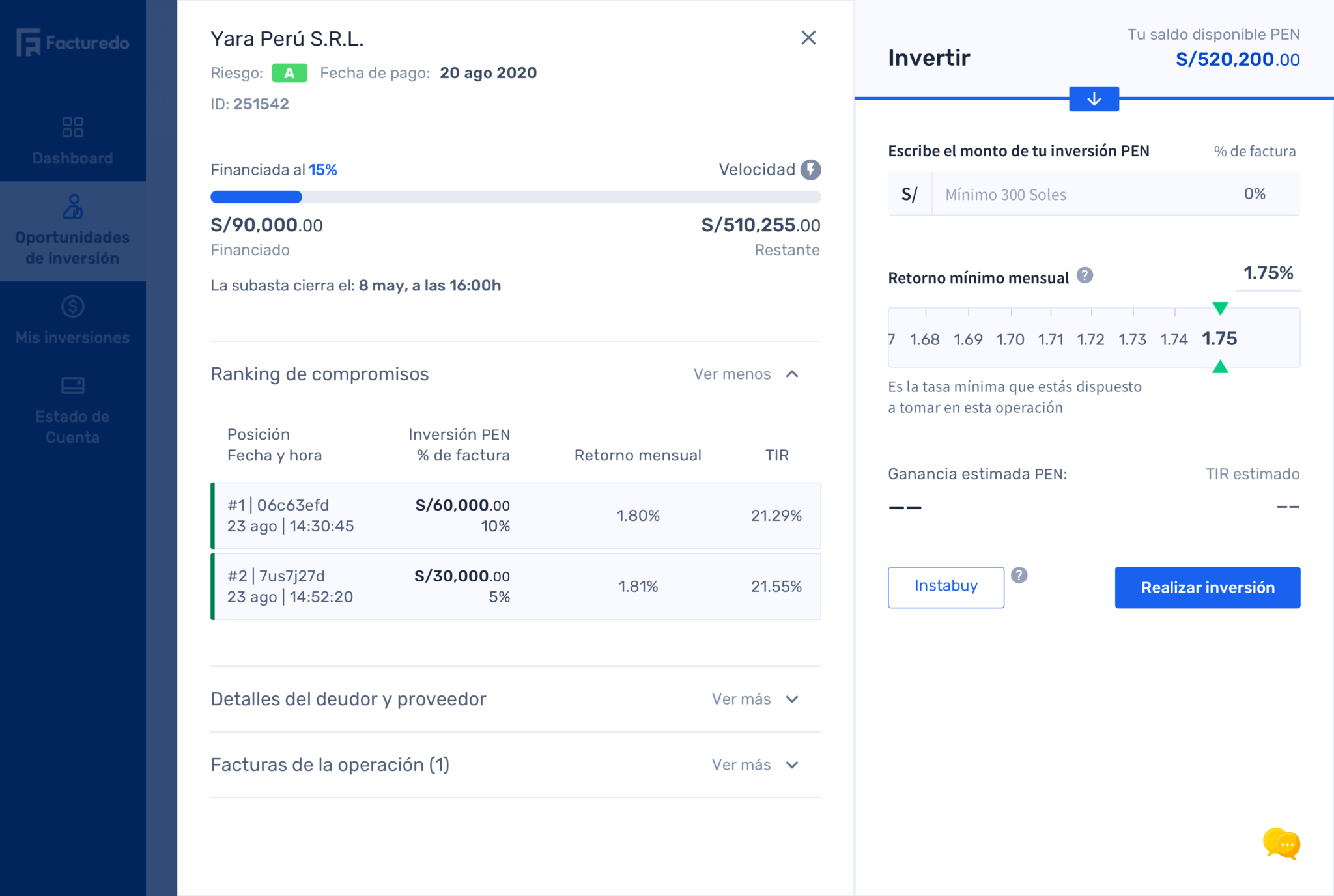Select 1.68 on the return slider
Image resolution: width=1334 pixels, height=896 pixels.
(924, 339)
